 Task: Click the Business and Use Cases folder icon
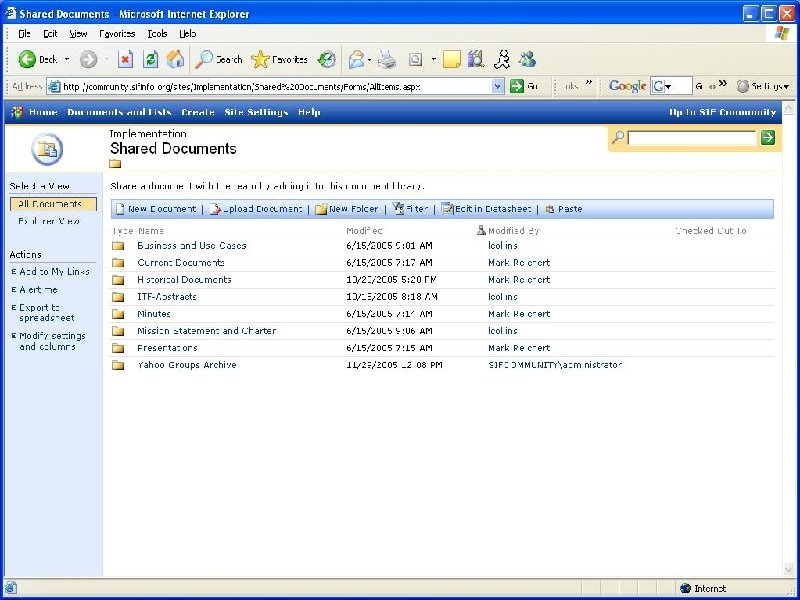(118, 246)
